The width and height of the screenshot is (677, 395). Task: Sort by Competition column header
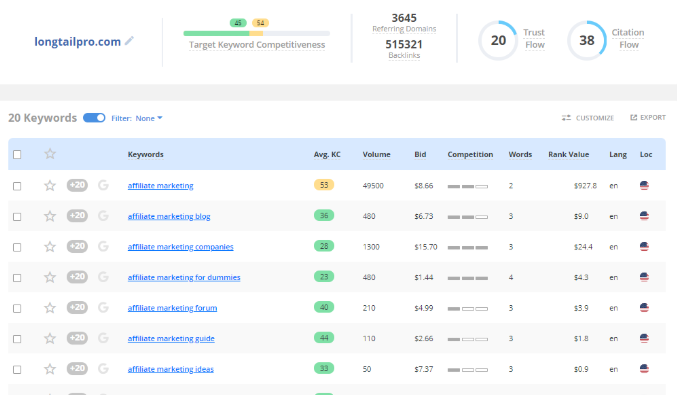[x=470, y=155]
